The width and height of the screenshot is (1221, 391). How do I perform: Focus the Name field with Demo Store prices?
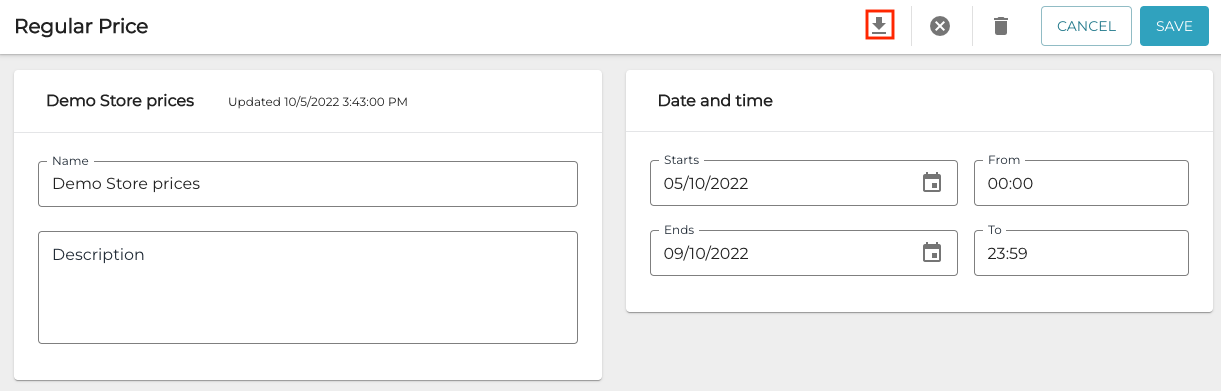[308, 183]
